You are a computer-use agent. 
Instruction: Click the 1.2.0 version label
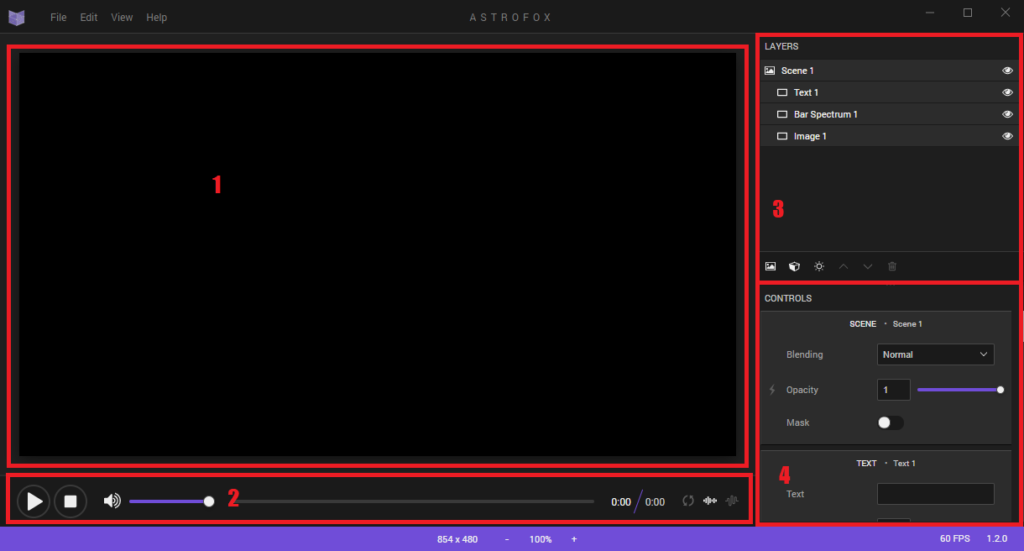(x=997, y=539)
